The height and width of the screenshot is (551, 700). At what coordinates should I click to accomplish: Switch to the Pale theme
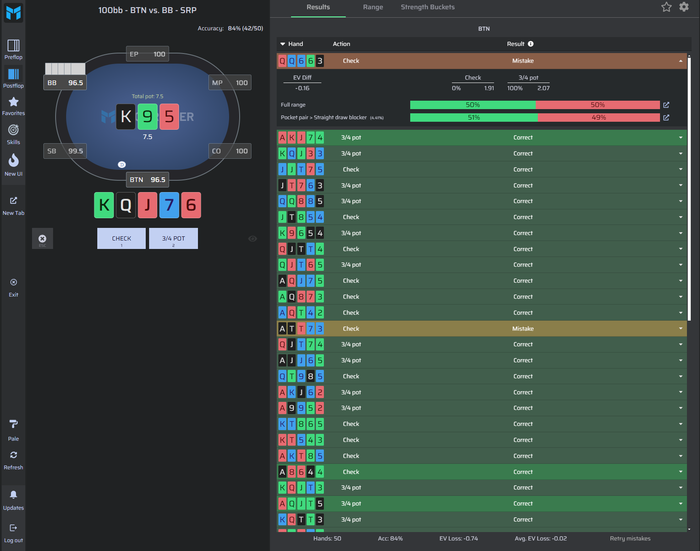point(13,430)
